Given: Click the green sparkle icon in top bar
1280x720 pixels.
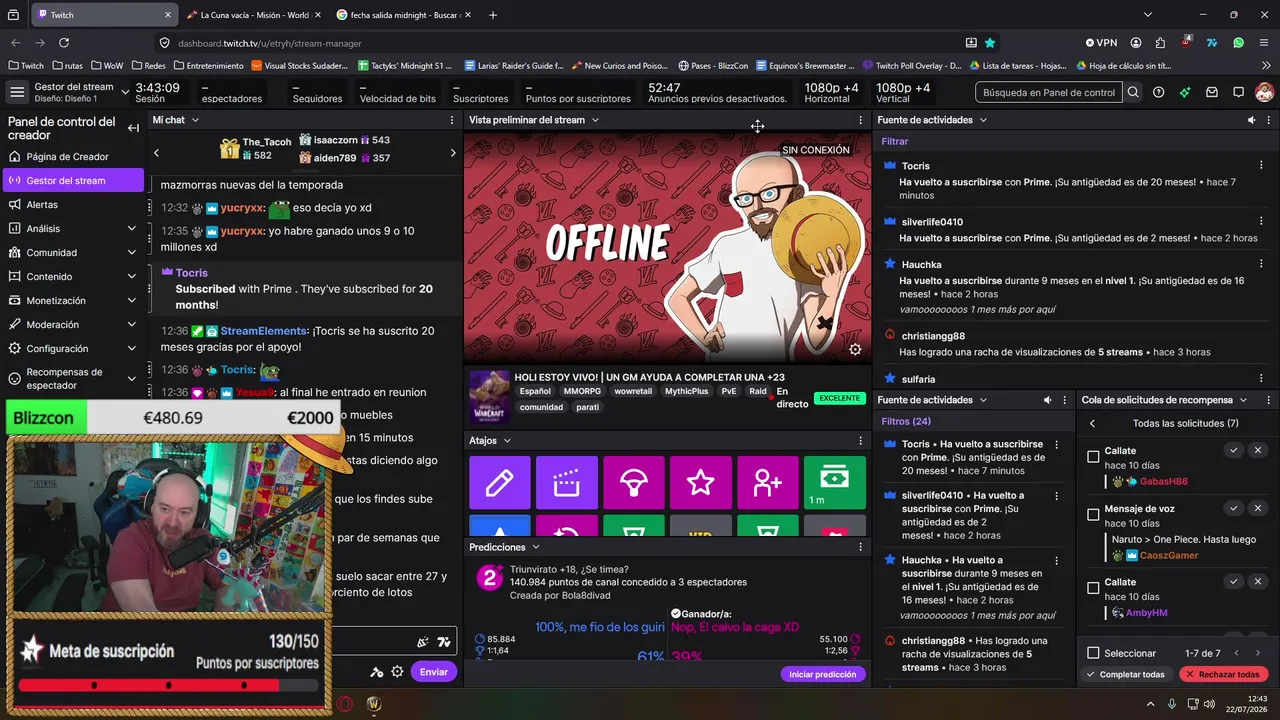Looking at the screenshot, I should (x=1185, y=92).
